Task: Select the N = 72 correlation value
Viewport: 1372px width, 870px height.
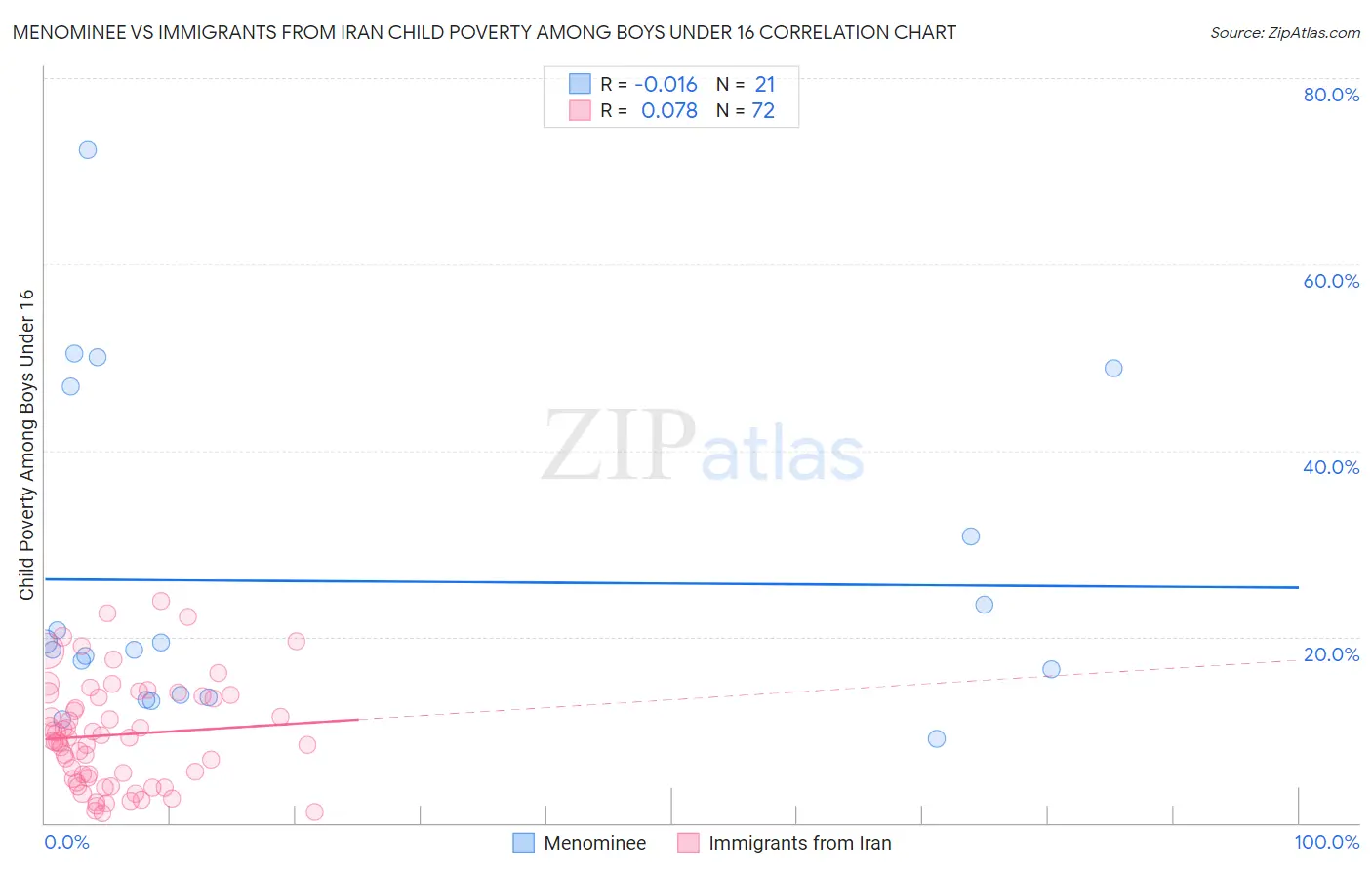Action: click(746, 110)
